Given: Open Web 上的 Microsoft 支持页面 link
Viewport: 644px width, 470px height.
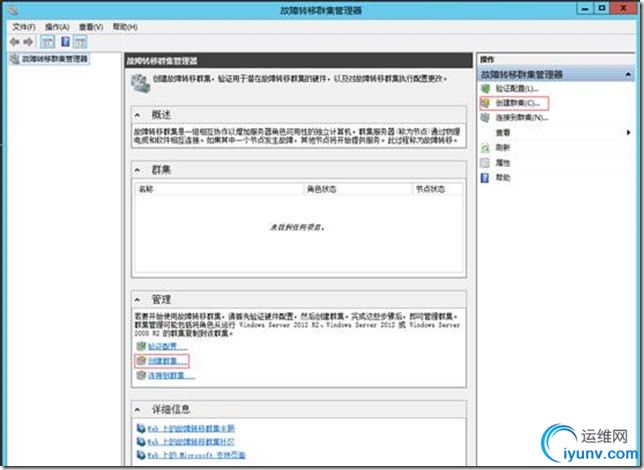Looking at the screenshot, I should [196, 455].
